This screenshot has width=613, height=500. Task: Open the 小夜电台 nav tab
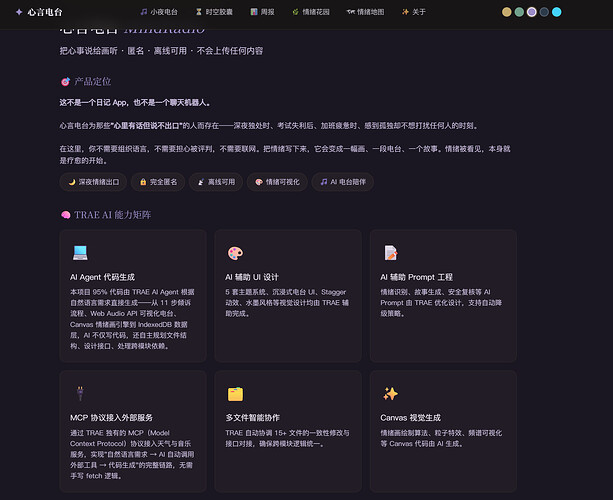(x=159, y=12)
